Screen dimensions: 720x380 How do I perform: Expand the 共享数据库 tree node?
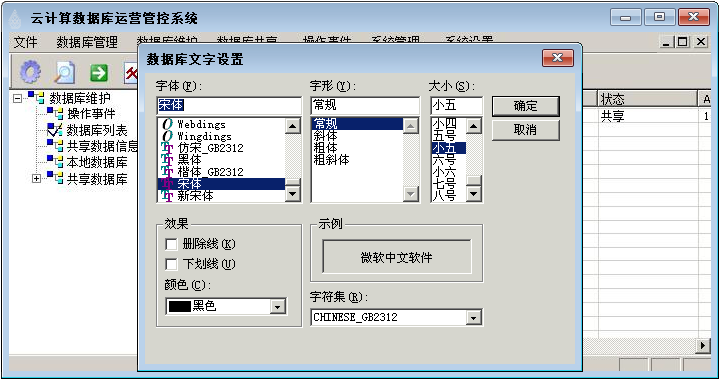(36, 179)
